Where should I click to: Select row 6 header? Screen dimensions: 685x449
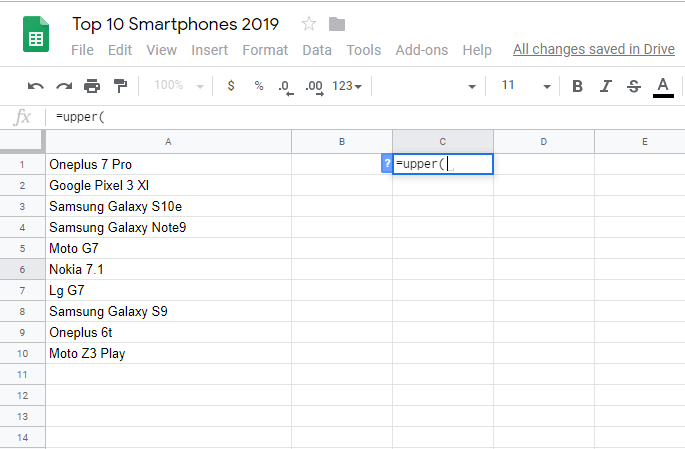pyautogui.click(x=22, y=269)
